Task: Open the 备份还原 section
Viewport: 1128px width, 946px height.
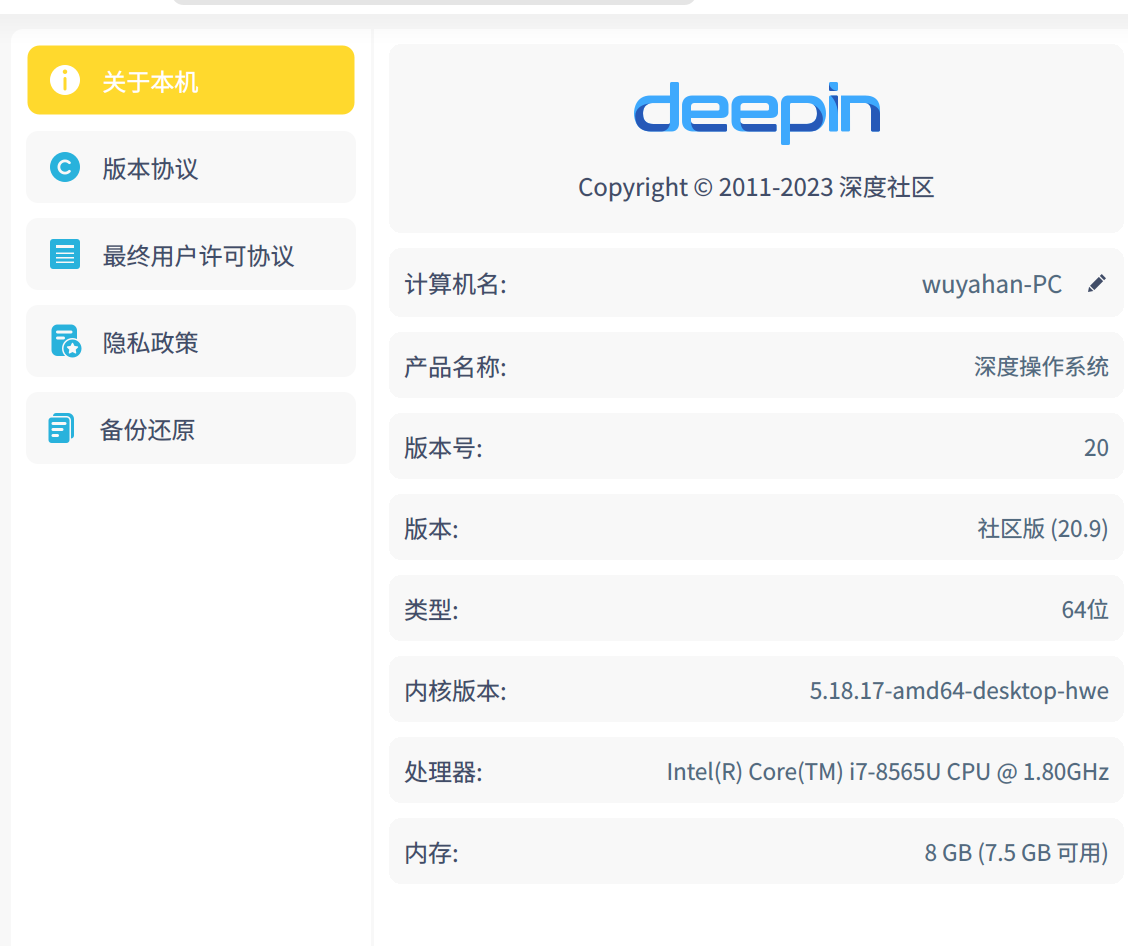Action: pos(191,428)
